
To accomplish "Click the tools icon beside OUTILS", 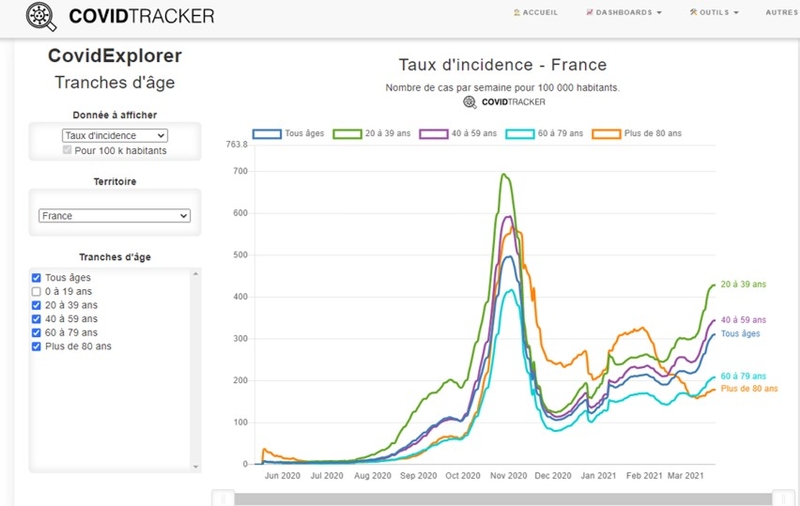I will [693, 12].
